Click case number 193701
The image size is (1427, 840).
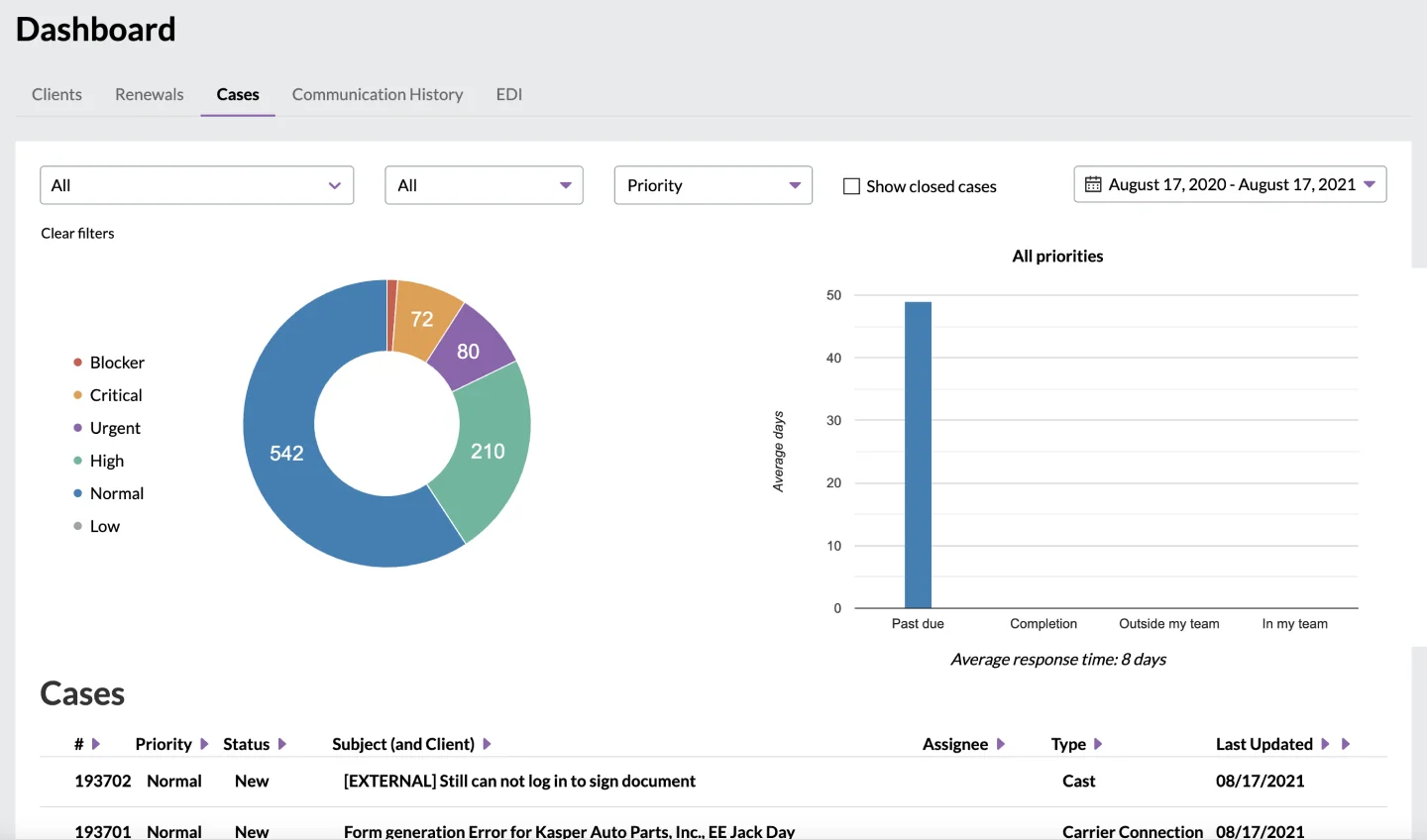(103, 831)
